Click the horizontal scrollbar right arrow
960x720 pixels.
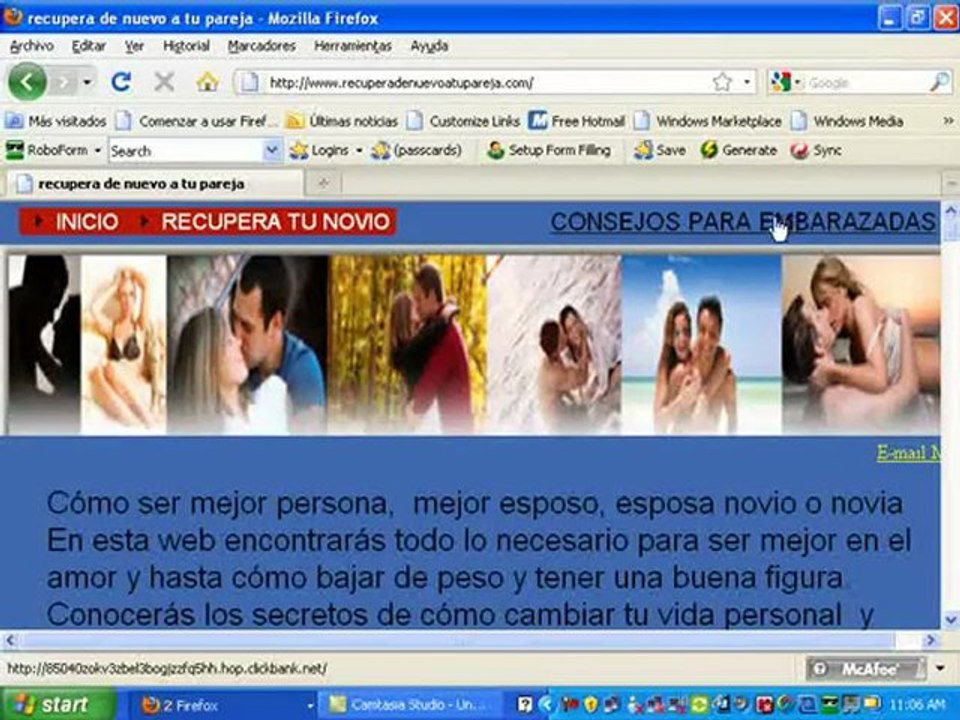[x=931, y=640]
